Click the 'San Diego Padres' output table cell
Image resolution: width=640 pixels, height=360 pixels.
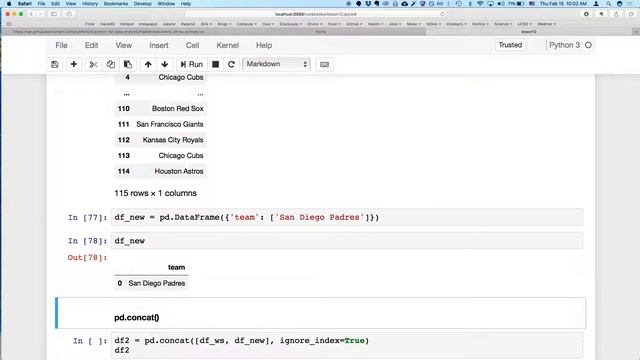coord(157,283)
